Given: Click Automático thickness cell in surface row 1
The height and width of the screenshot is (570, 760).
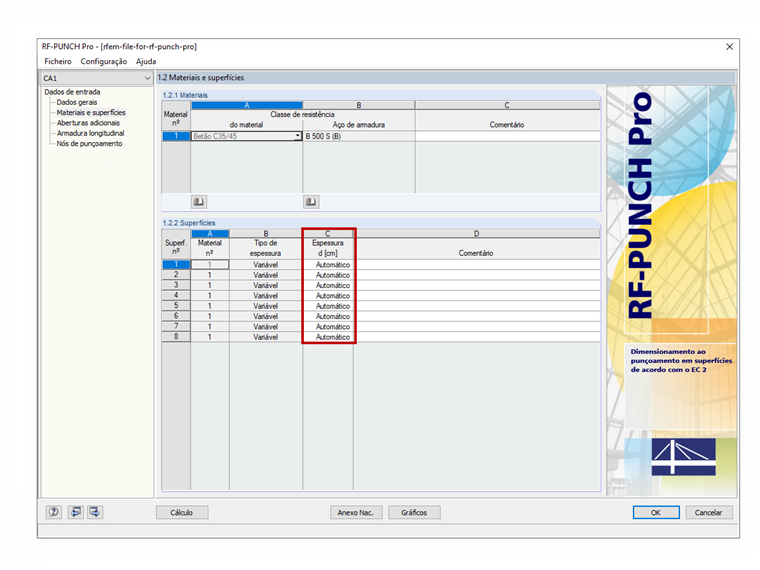Looking at the screenshot, I should tap(329, 265).
